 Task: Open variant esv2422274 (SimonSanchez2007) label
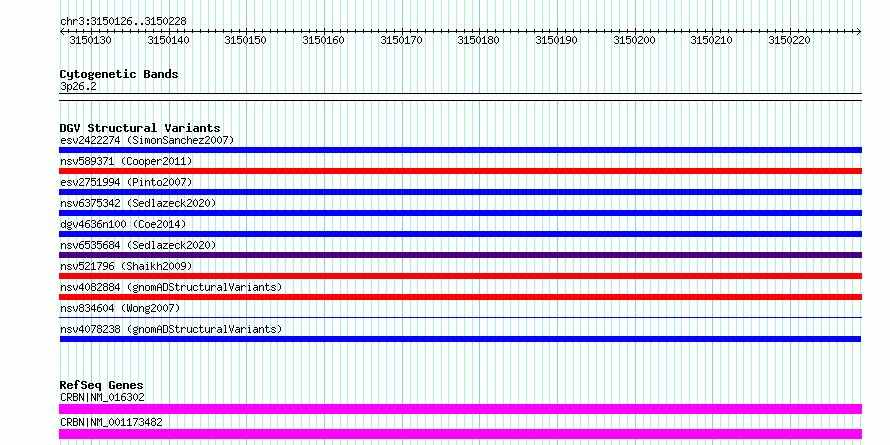pyautogui.click(x=147, y=140)
